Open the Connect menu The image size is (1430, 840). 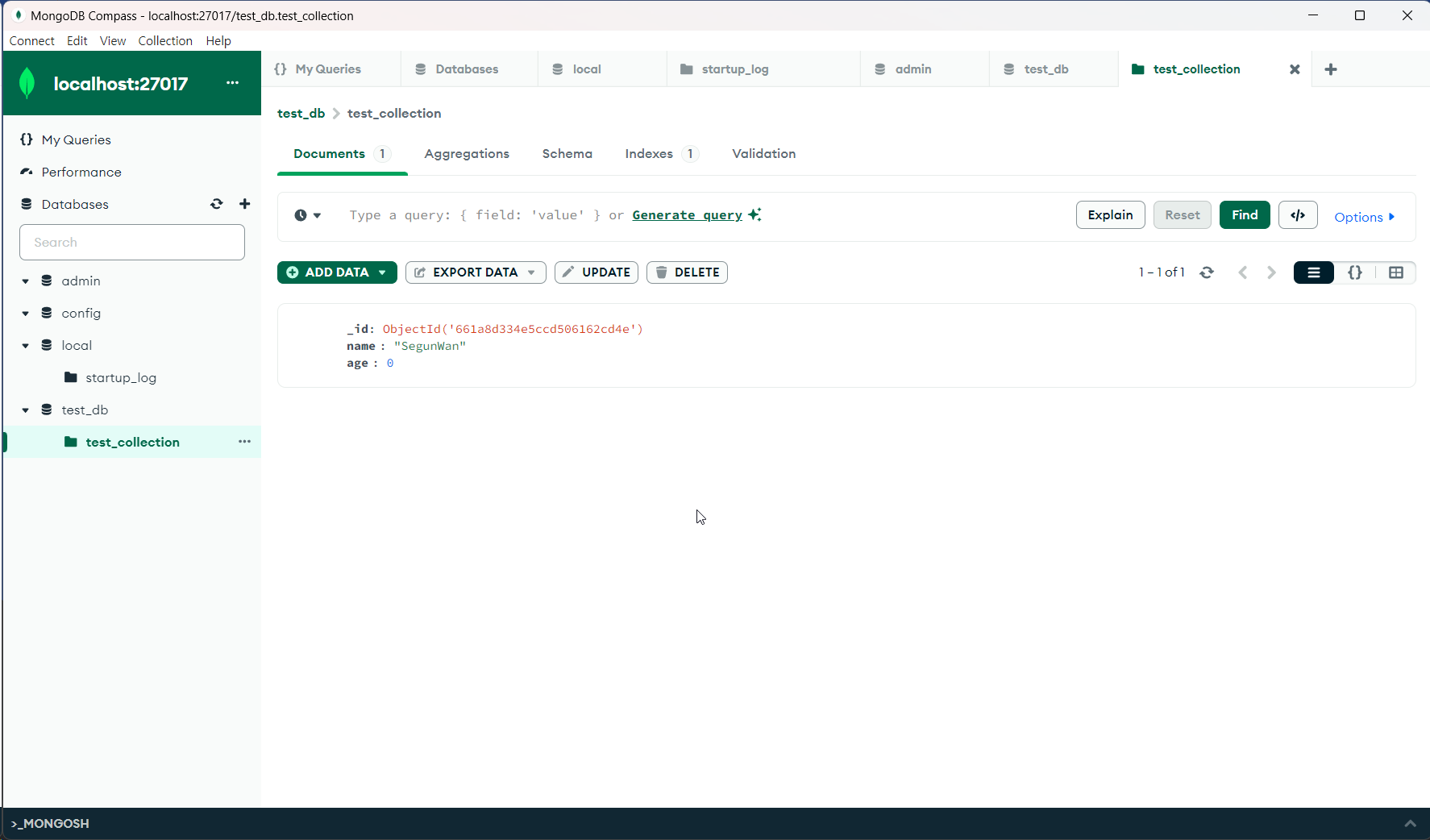[x=32, y=40]
